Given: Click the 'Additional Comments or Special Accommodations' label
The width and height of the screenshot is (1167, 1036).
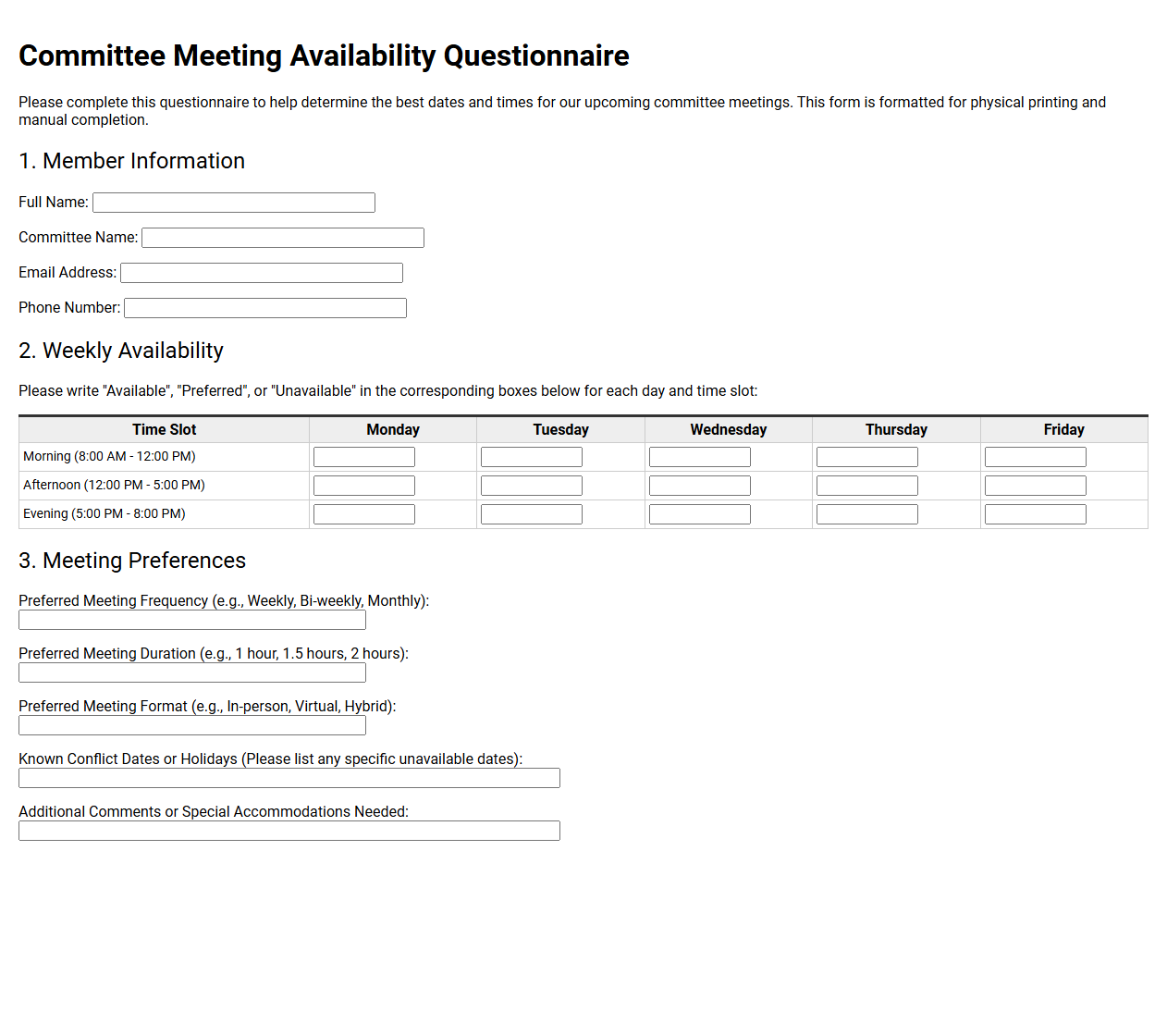Looking at the screenshot, I should click(214, 811).
